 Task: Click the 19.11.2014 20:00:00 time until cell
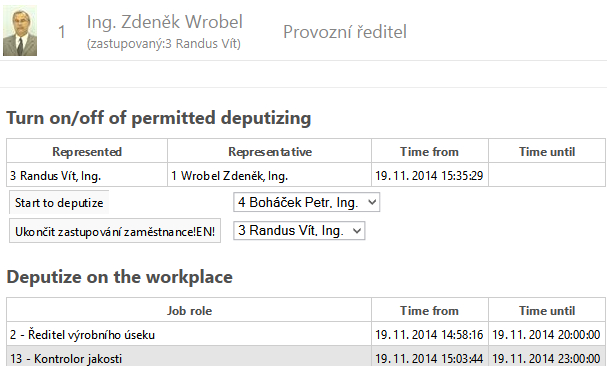pos(547,334)
